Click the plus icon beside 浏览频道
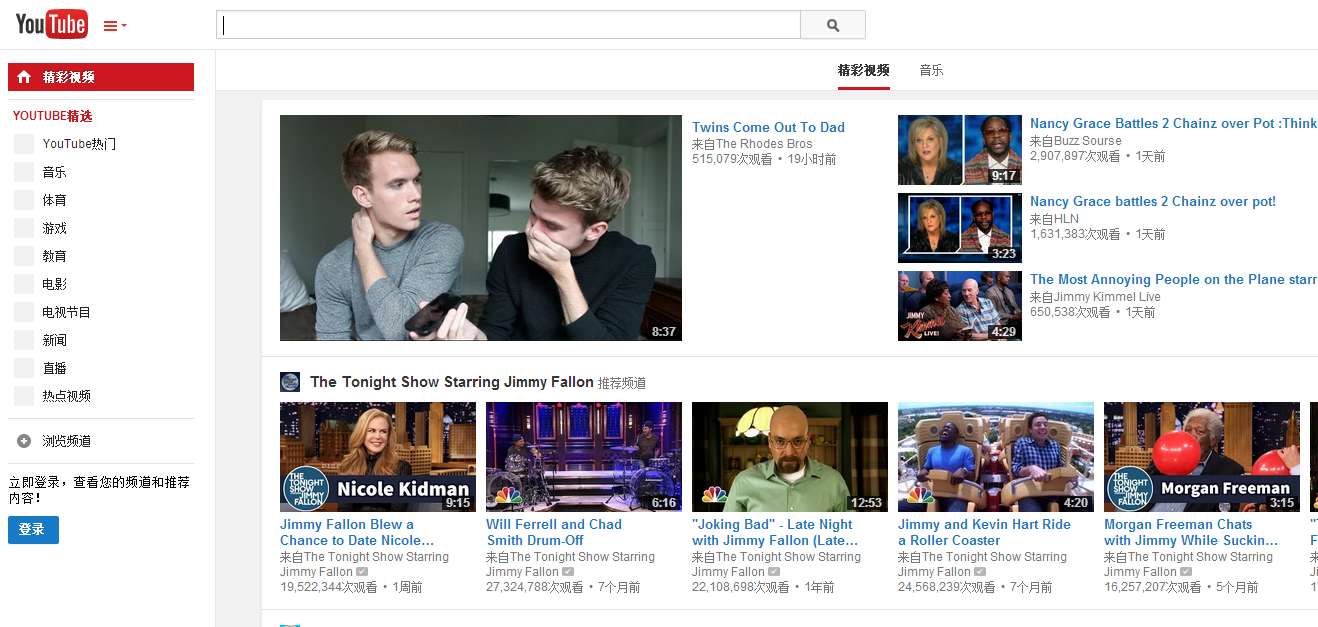The height and width of the screenshot is (627, 1318). tap(24, 441)
